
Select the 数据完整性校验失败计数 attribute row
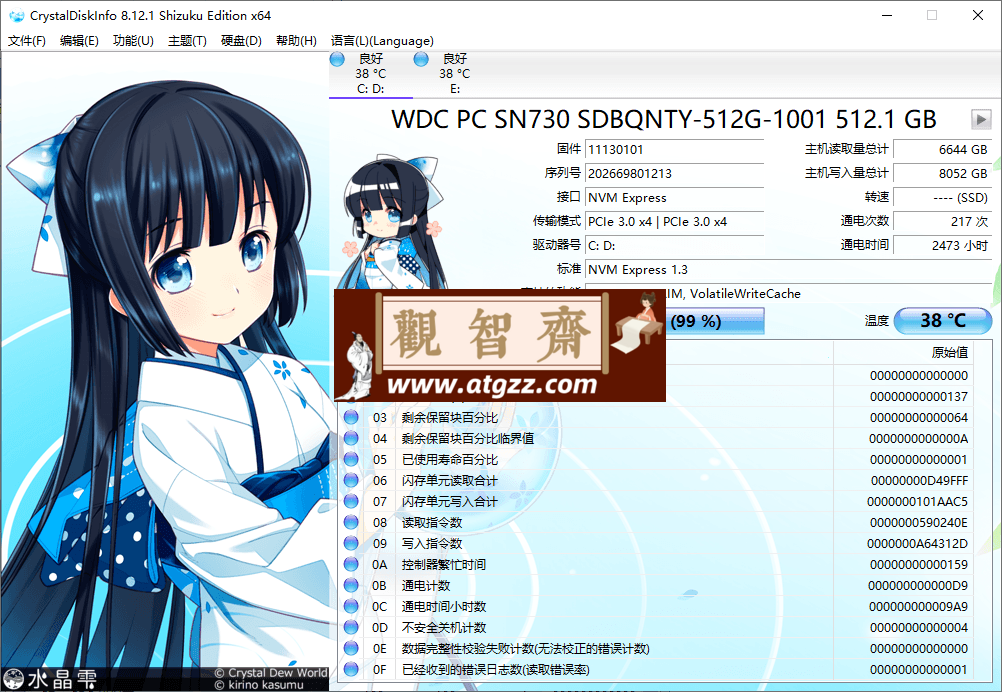656,649
